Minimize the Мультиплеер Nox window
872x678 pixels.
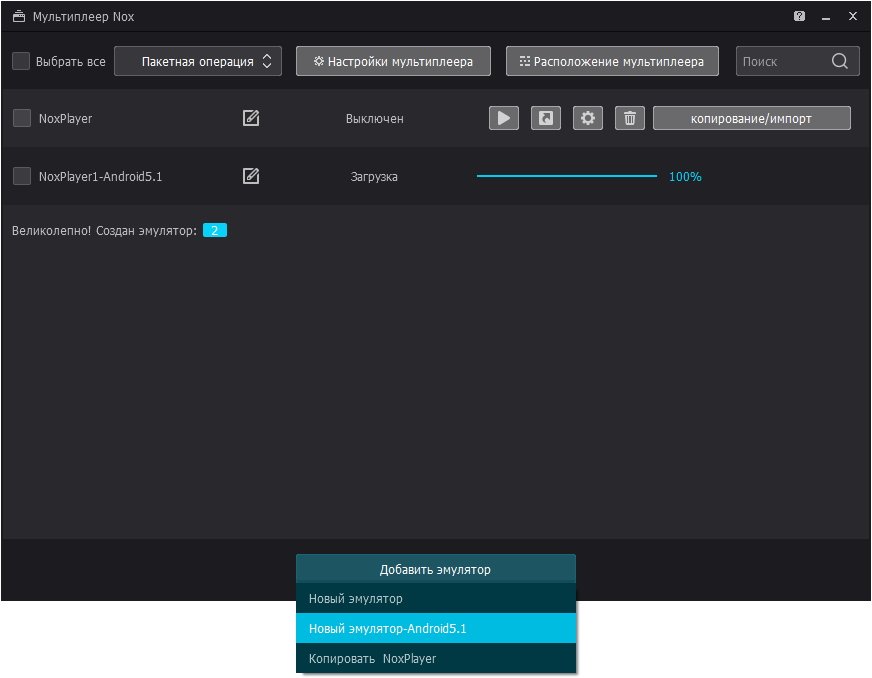click(826, 17)
